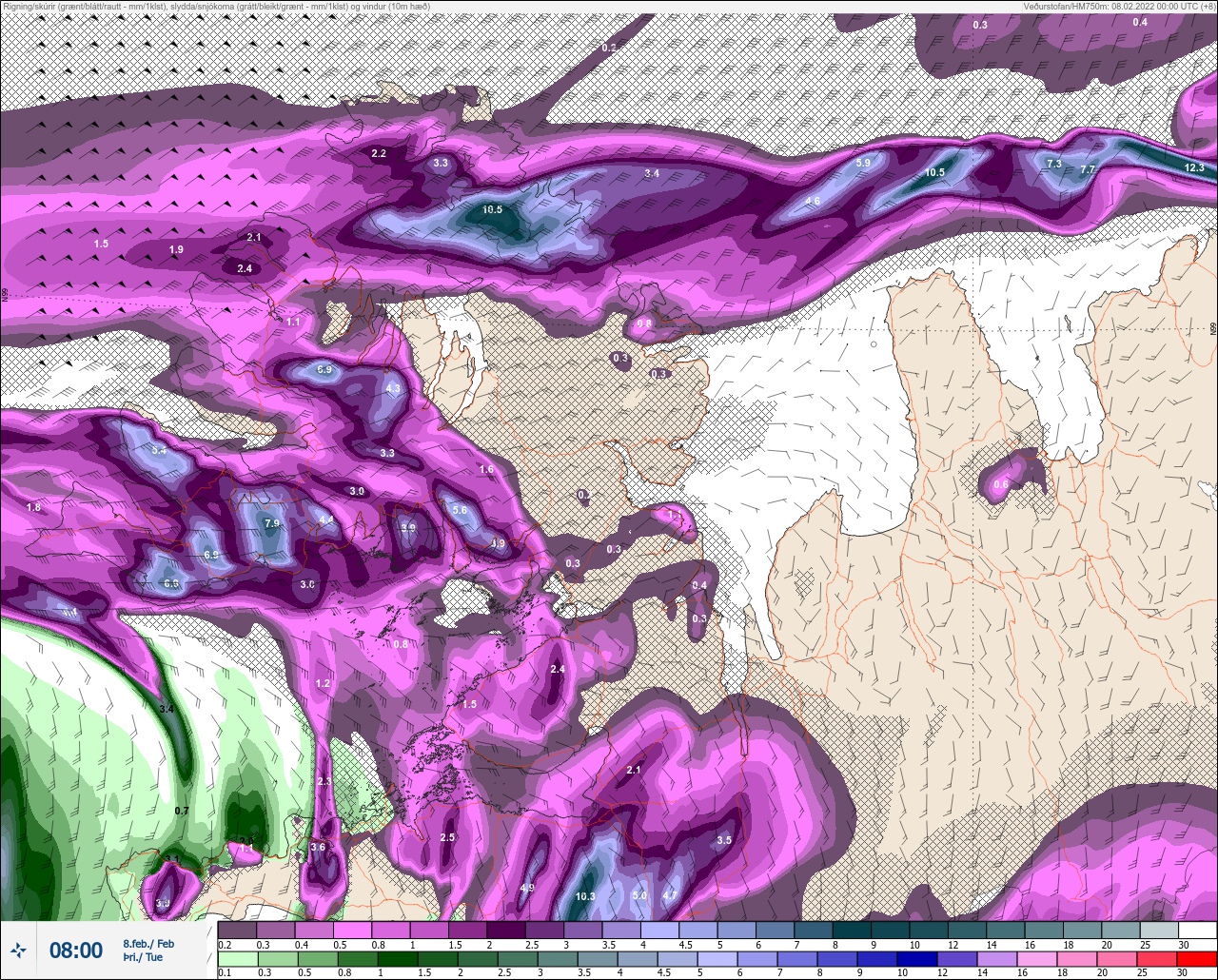1218x980 pixels.
Task: Click the compass star icon beside 08:00
Action: tap(18, 950)
